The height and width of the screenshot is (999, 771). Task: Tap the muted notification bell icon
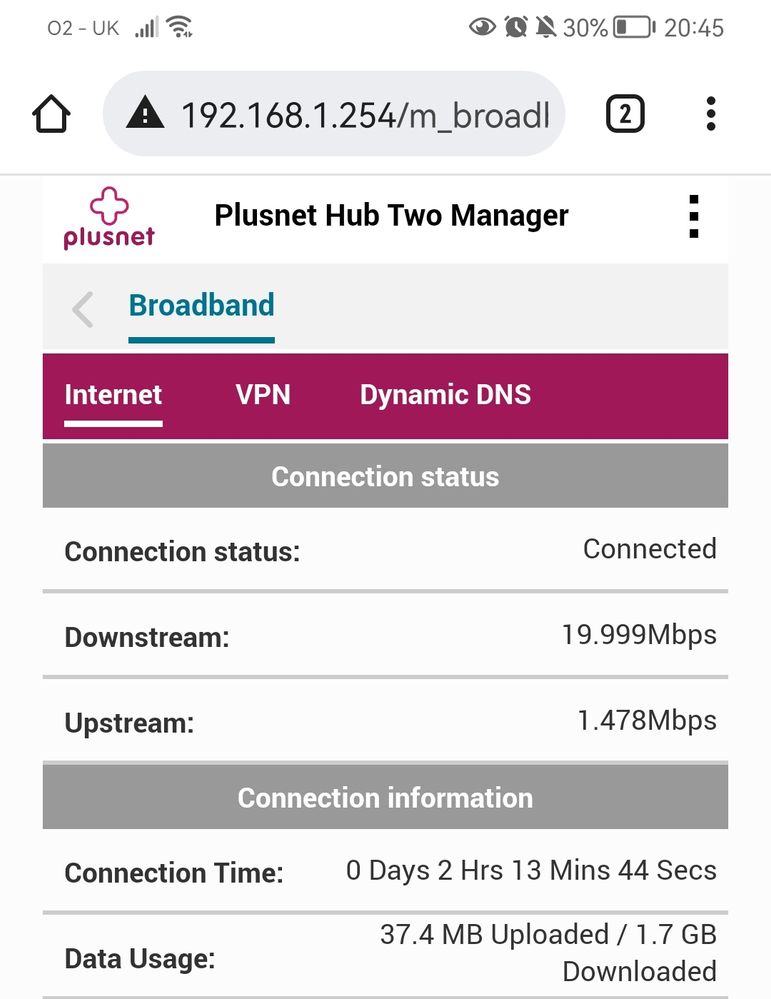click(x=546, y=27)
